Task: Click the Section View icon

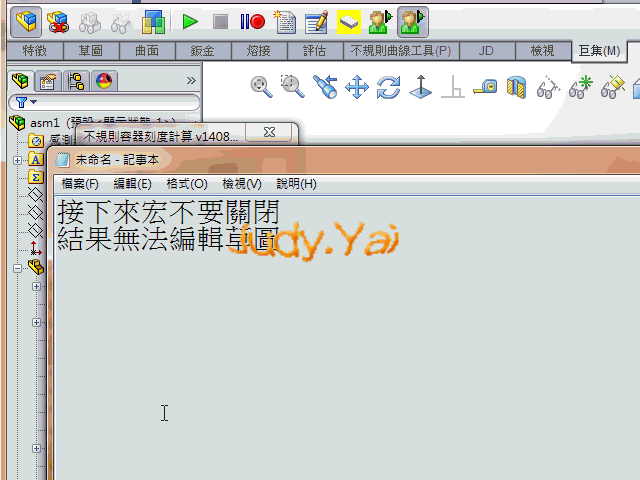Action: (516, 87)
